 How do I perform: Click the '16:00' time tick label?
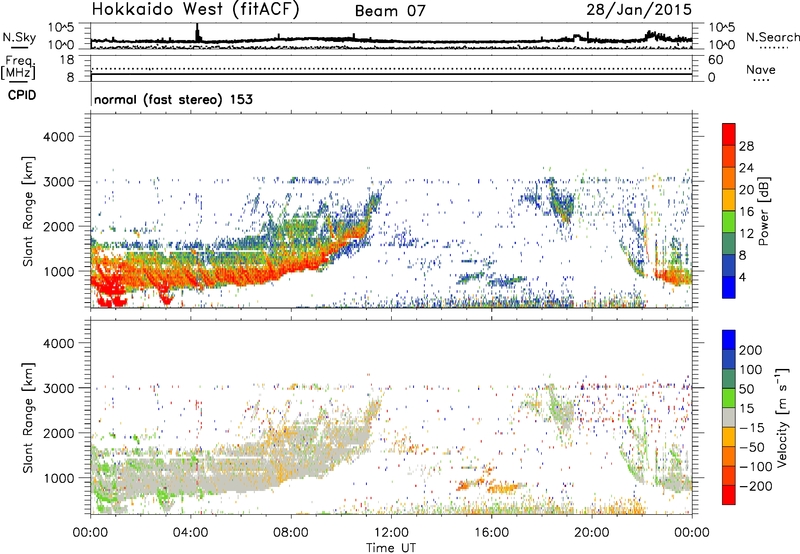click(491, 533)
